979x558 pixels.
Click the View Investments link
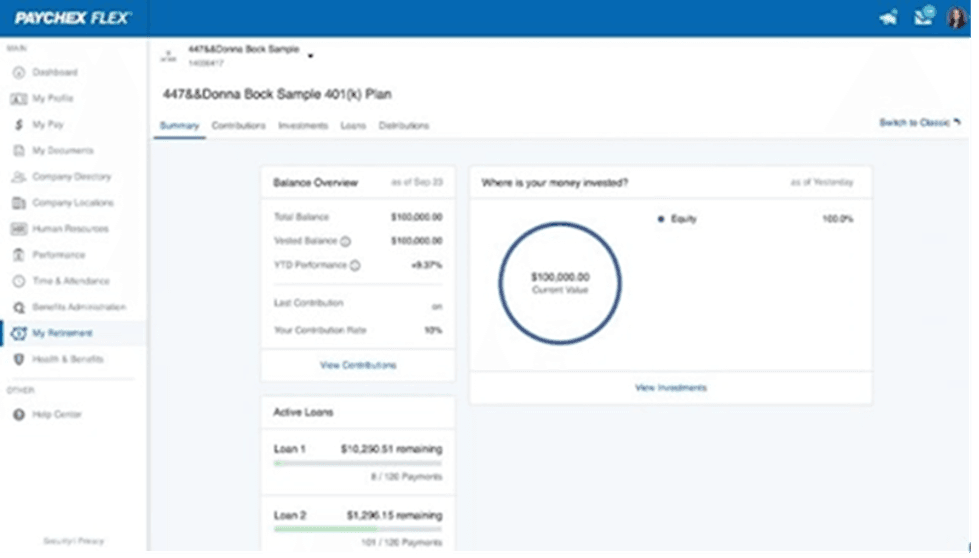pos(670,388)
